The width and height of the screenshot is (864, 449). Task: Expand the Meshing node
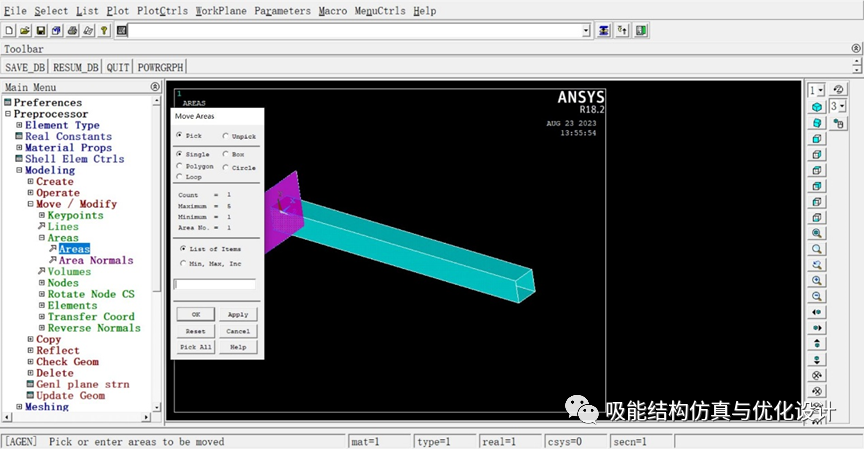(x=19, y=407)
